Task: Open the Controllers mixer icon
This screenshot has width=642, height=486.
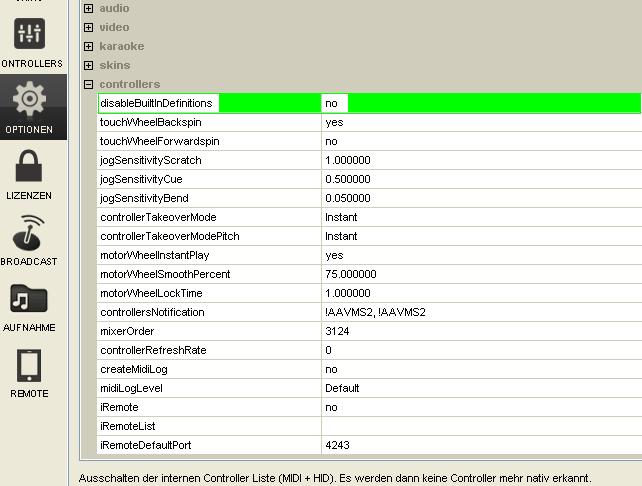Action: 30,35
